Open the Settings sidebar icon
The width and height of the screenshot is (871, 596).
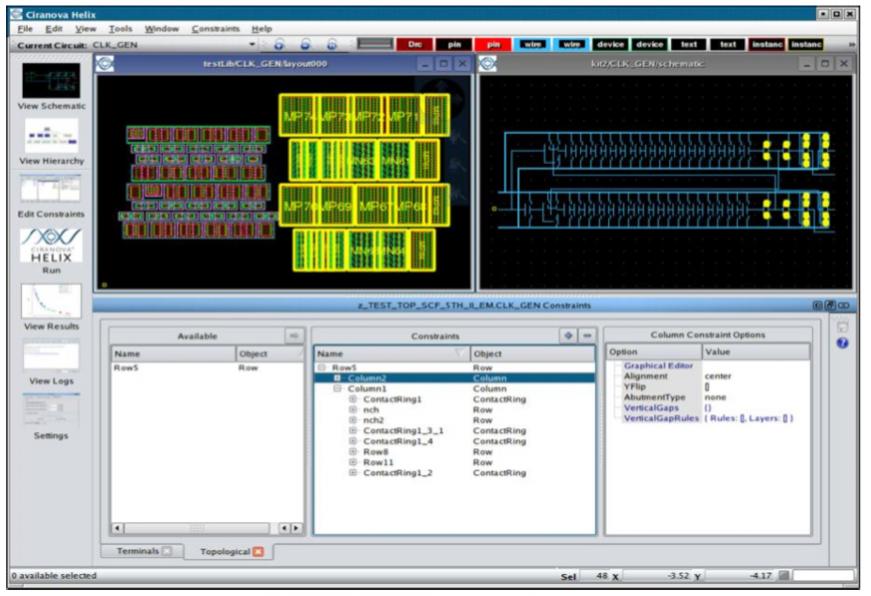coord(51,411)
